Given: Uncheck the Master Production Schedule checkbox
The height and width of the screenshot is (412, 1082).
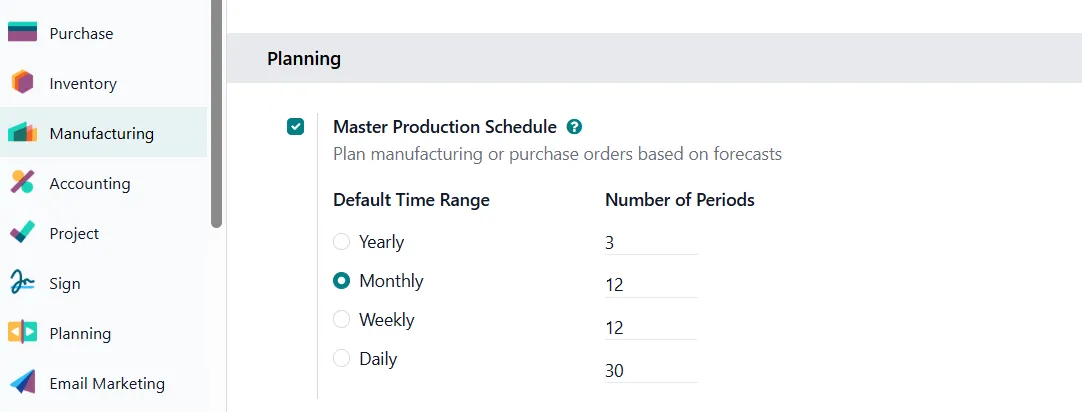Looking at the screenshot, I should [x=295, y=127].
